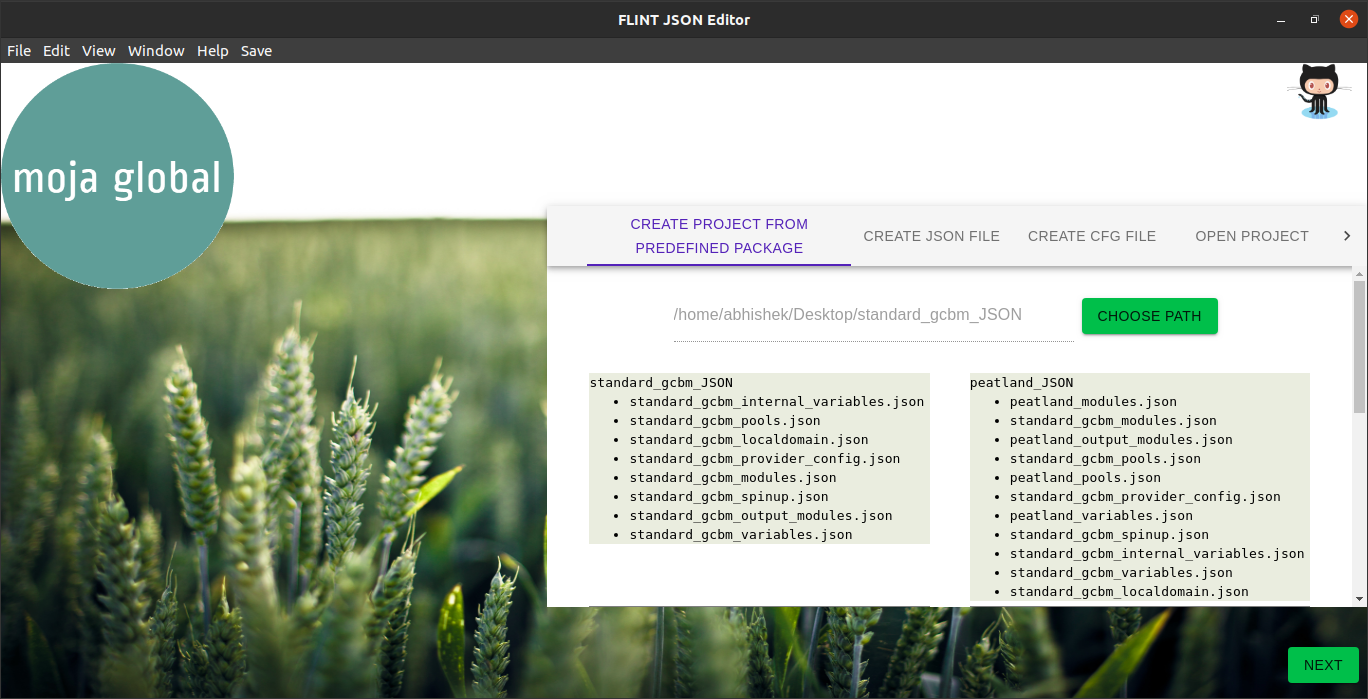Click the standard_gcbm_JSON path input field
The image size is (1368, 699).
872,315
